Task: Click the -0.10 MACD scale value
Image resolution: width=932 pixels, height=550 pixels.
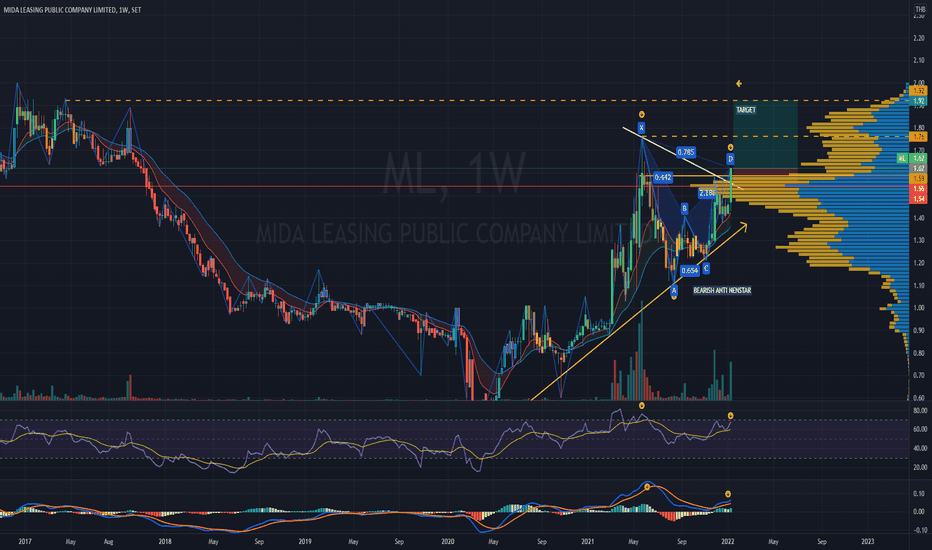Action: coord(919,530)
